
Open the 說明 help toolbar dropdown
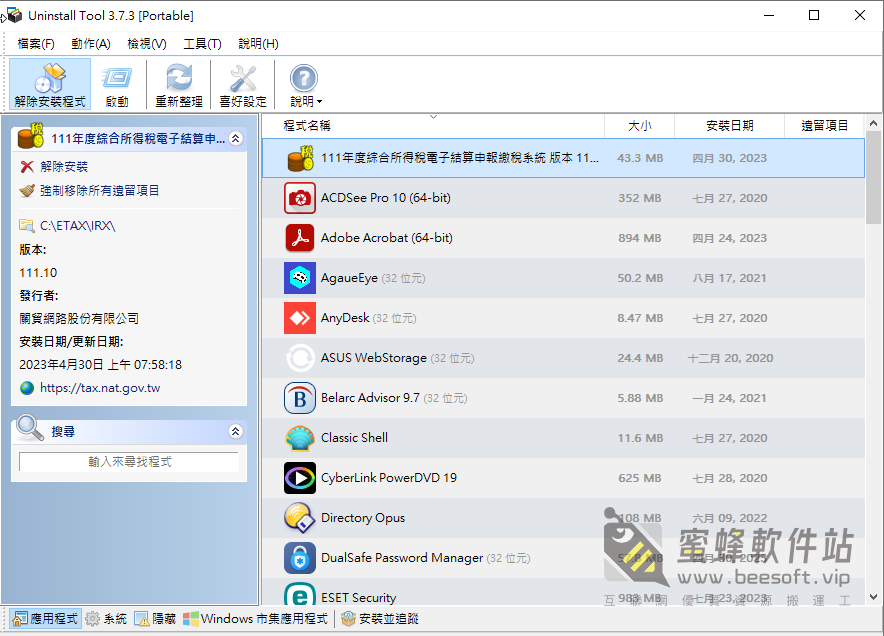click(x=306, y=85)
